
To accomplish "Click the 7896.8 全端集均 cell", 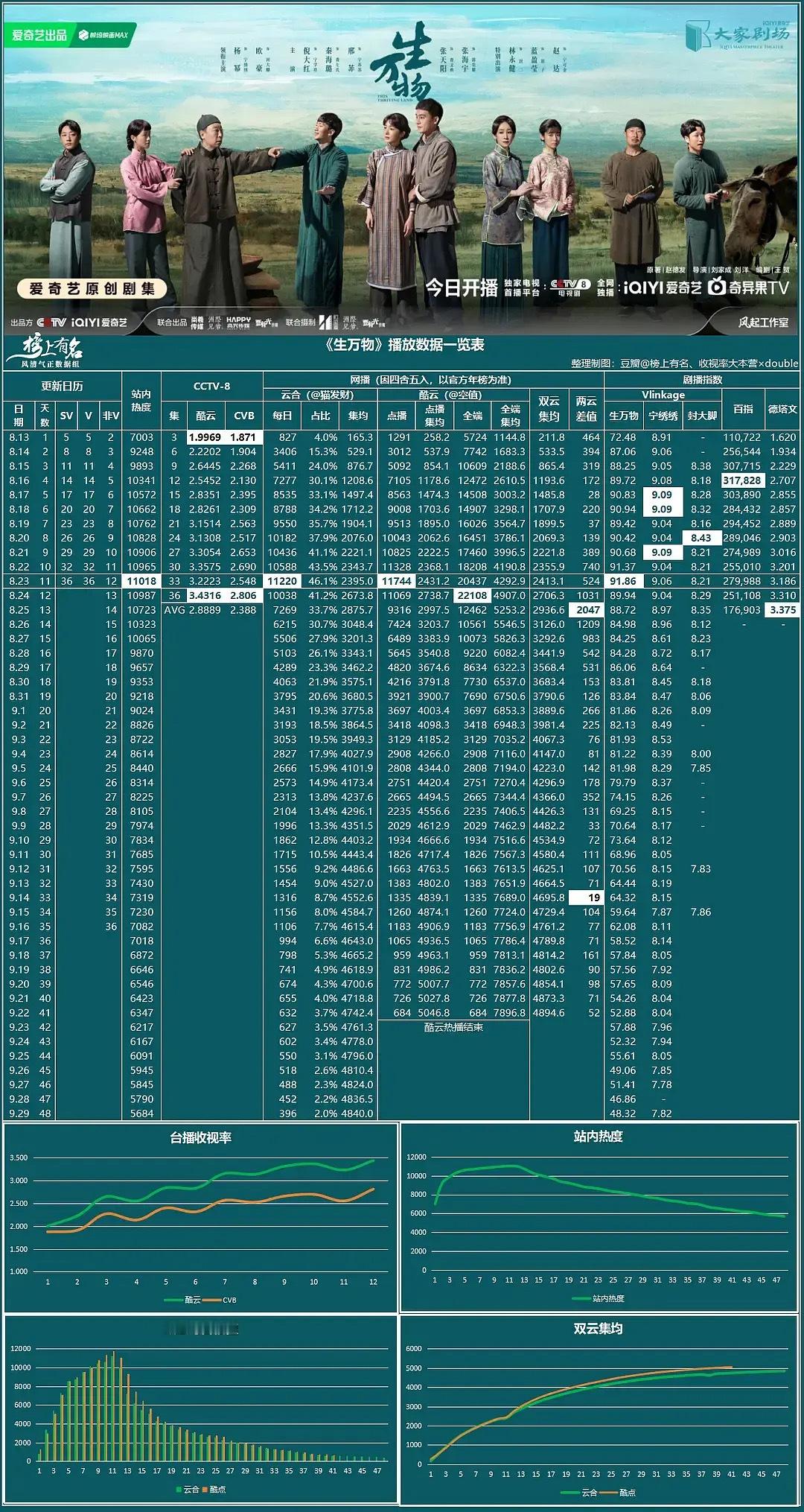I will click(x=509, y=1013).
